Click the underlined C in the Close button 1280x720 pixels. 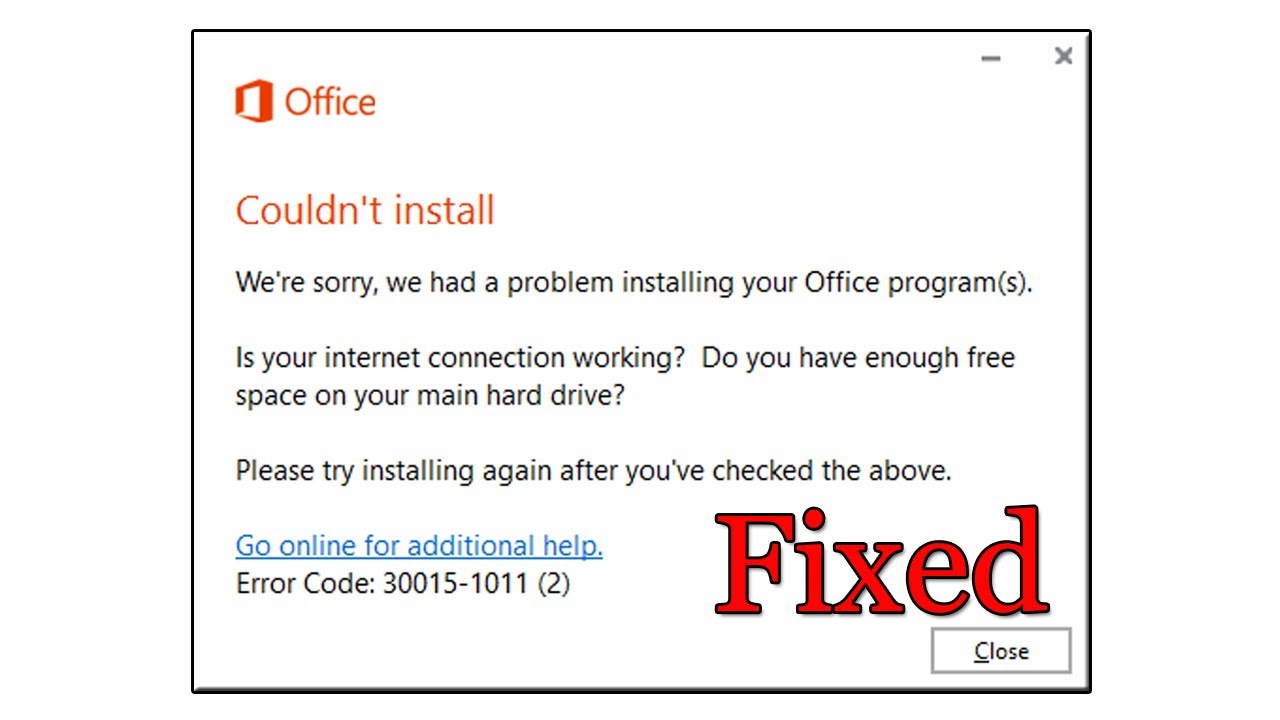984,650
